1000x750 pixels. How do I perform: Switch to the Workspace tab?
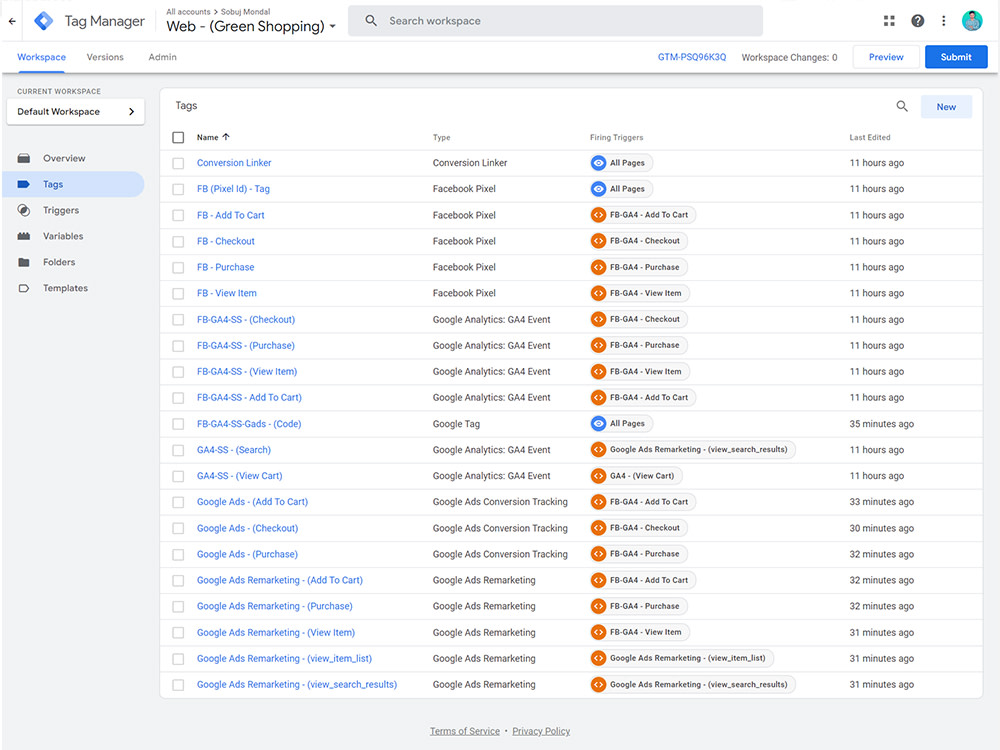tap(41, 57)
